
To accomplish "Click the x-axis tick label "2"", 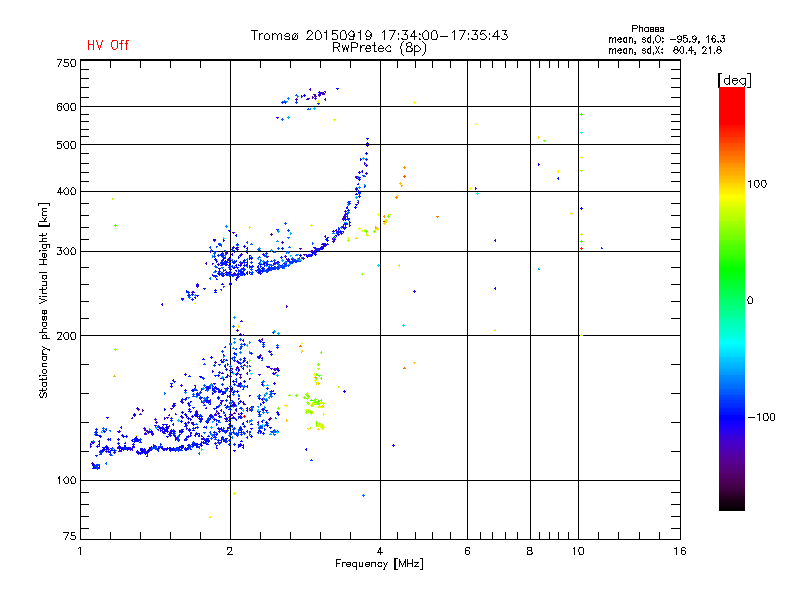I will pyautogui.click(x=230, y=551).
